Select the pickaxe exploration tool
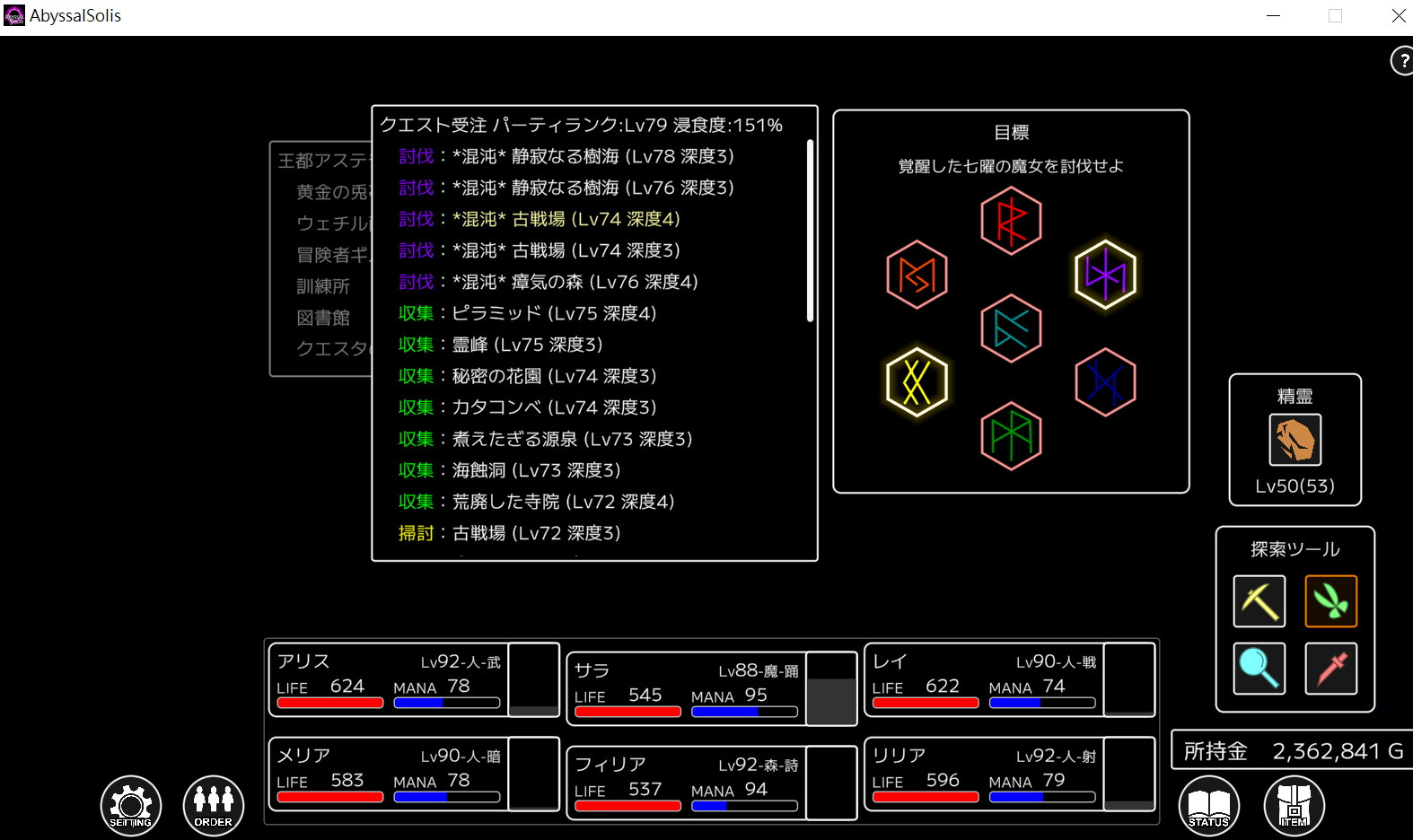 (1259, 600)
